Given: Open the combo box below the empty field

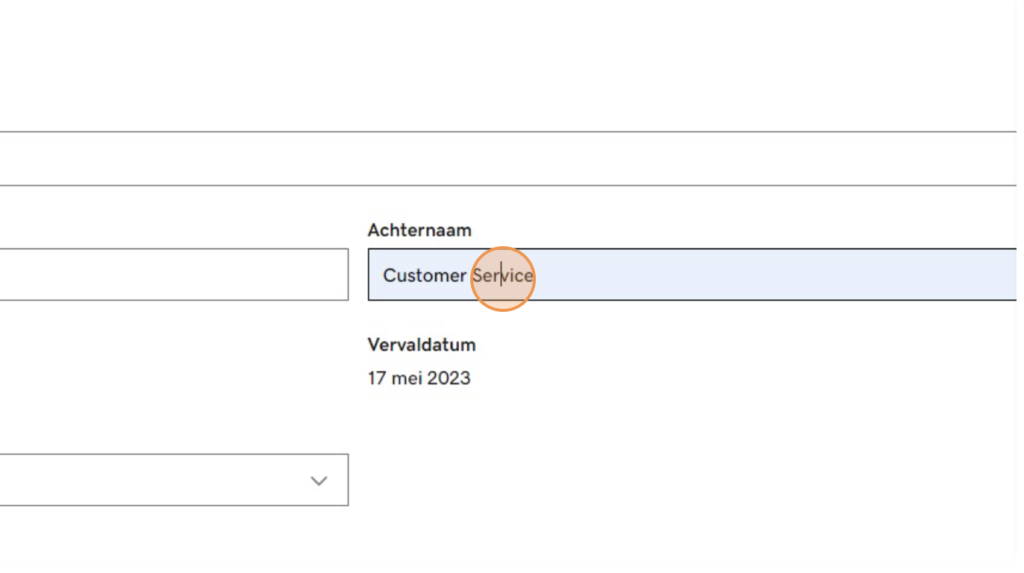Looking at the screenshot, I should tap(174, 480).
